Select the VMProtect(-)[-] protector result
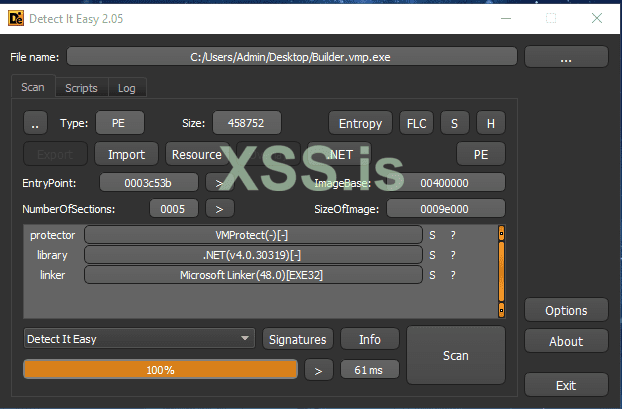The width and height of the screenshot is (622, 409). [253, 235]
